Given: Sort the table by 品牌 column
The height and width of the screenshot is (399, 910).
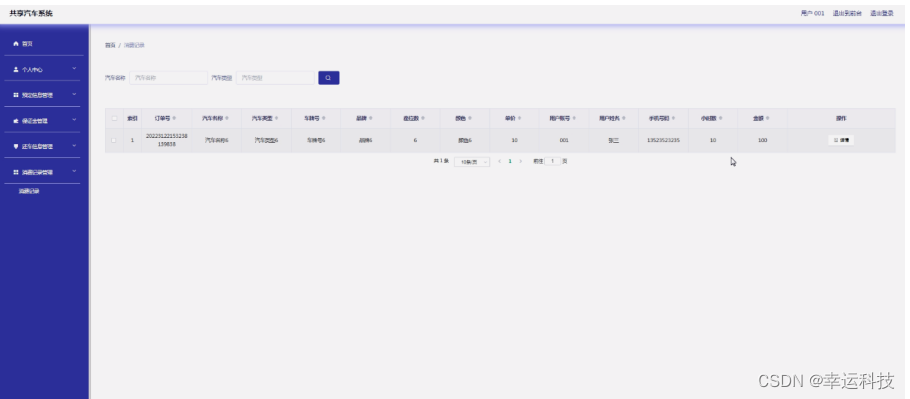Looking at the screenshot, I should pos(371,118).
